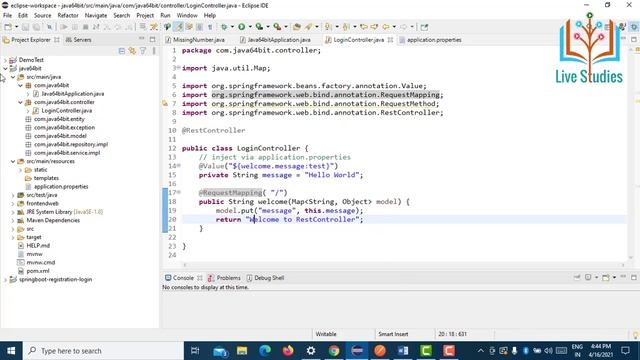Click the Display Selected Console icon
640x360 pixels.
[x=588, y=277]
